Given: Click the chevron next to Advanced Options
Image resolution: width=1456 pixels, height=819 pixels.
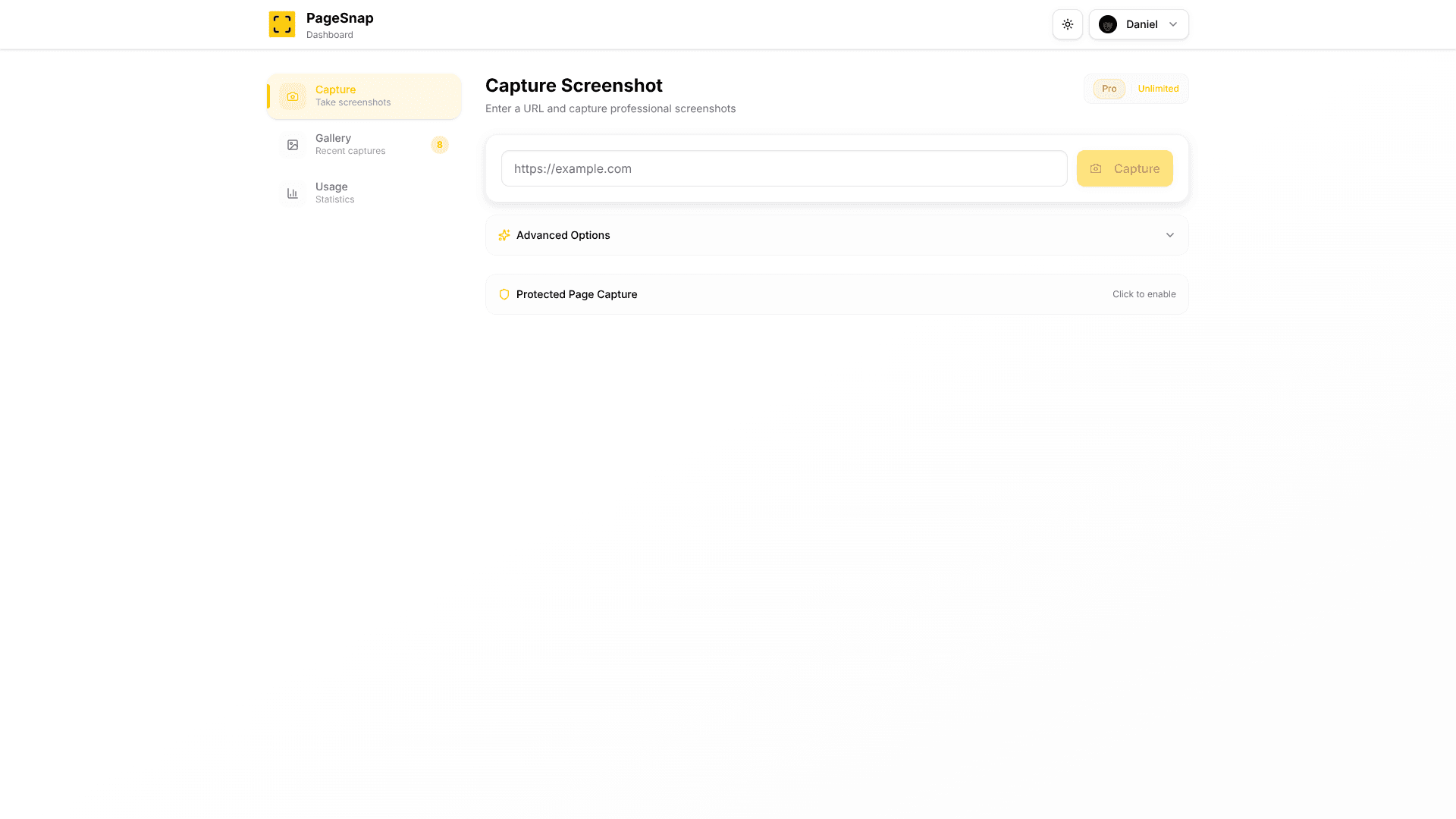Looking at the screenshot, I should 1170,235.
